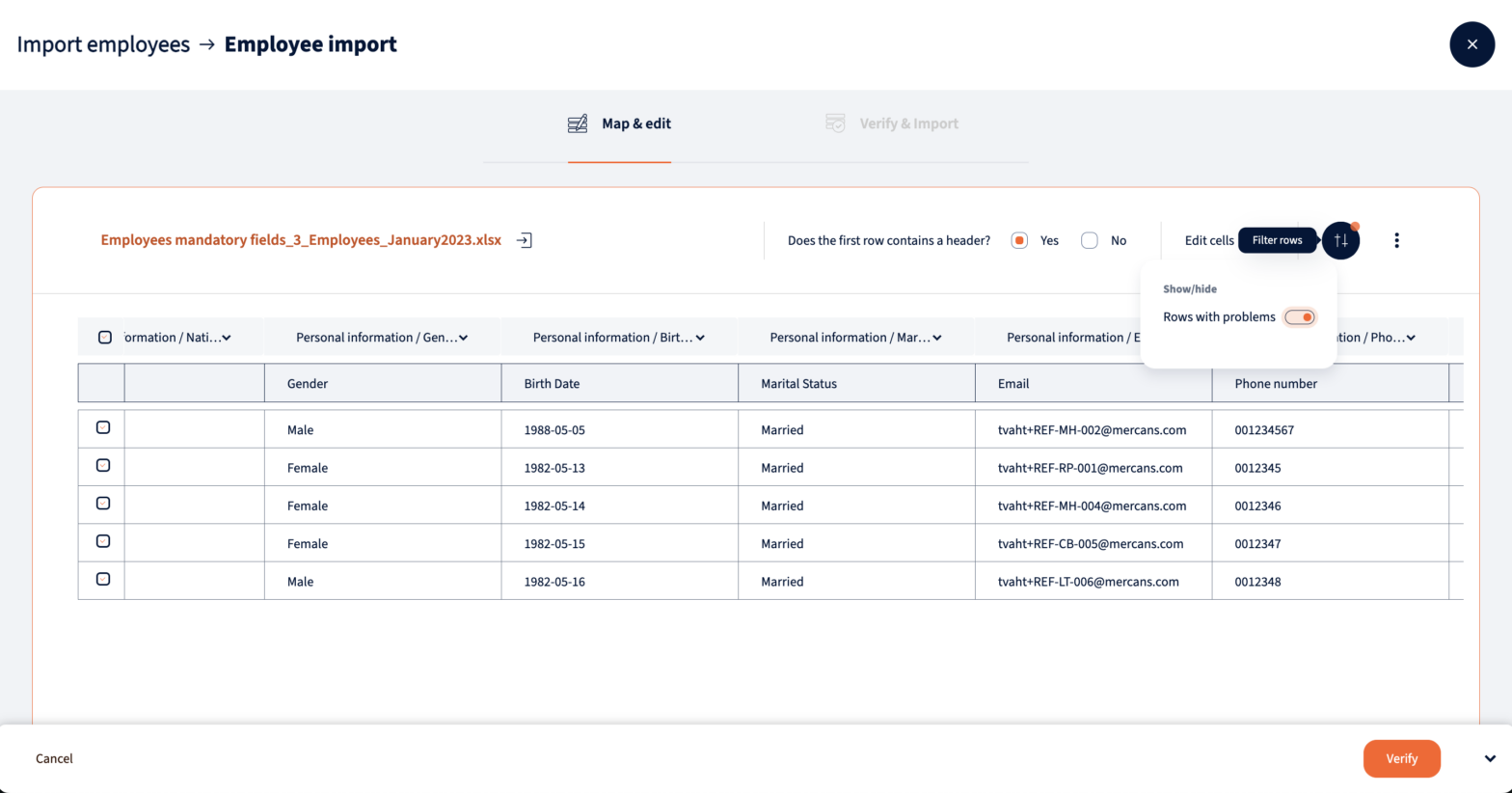Image resolution: width=1512 pixels, height=793 pixels.
Task: Close the Employee import dialog
Action: (x=1471, y=44)
